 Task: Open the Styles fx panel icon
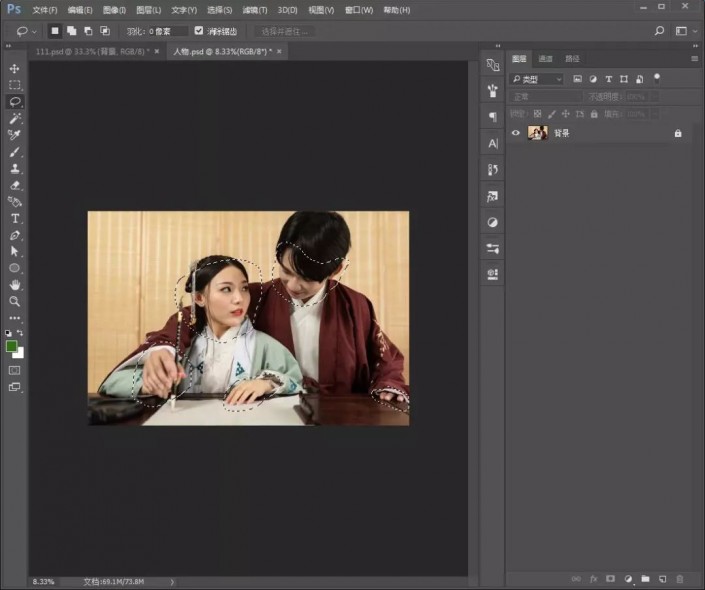(x=493, y=196)
